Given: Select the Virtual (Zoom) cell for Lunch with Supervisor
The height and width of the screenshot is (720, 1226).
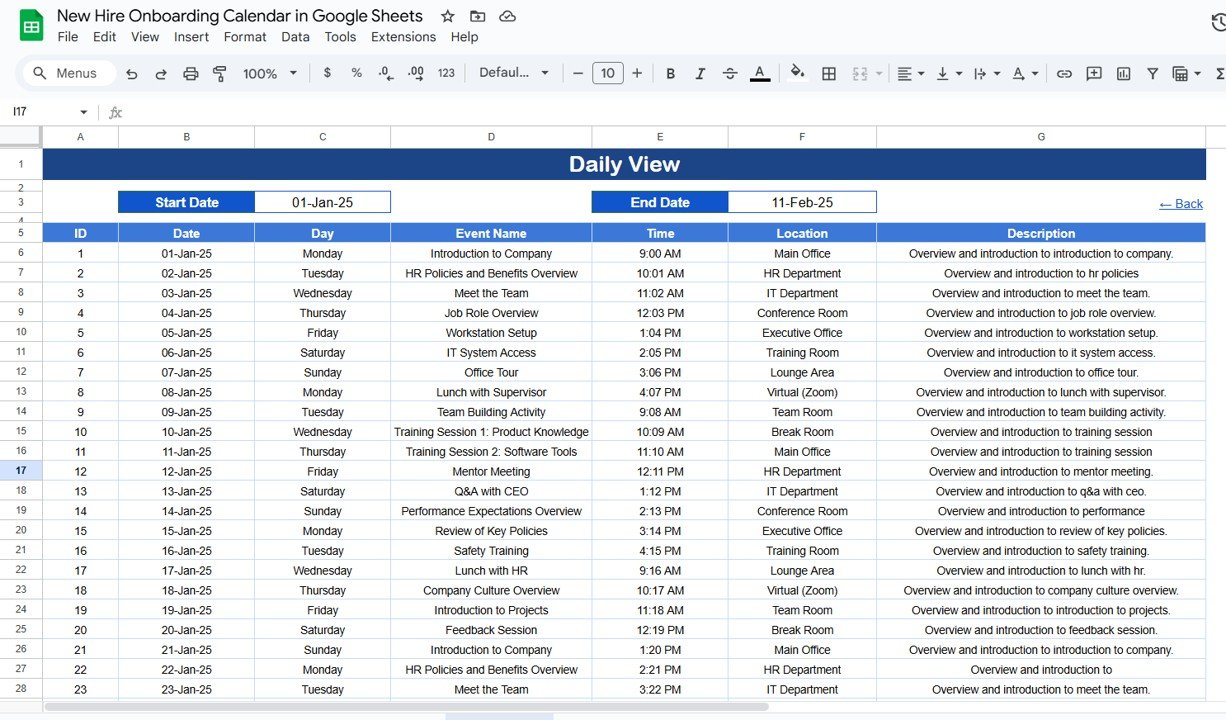Looking at the screenshot, I should tap(802, 392).
